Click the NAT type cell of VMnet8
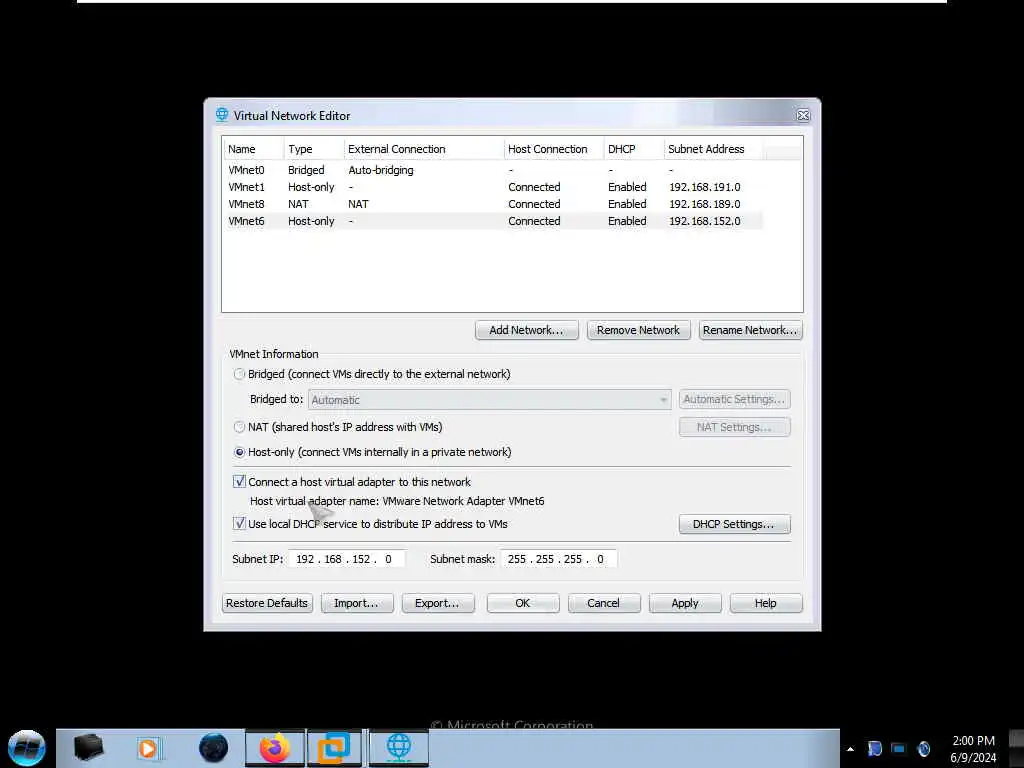Screen dimensions: 1024x768 tap(298, 204)
